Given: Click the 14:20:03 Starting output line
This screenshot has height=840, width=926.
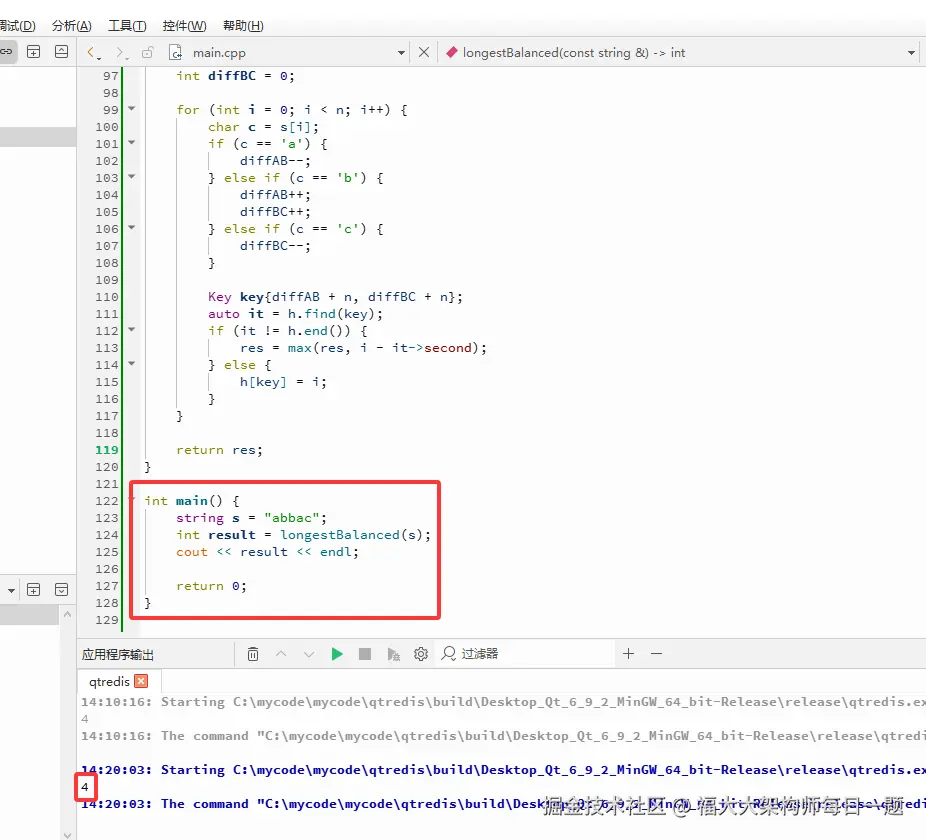Looking at the screenshot, I should point(503,770).
